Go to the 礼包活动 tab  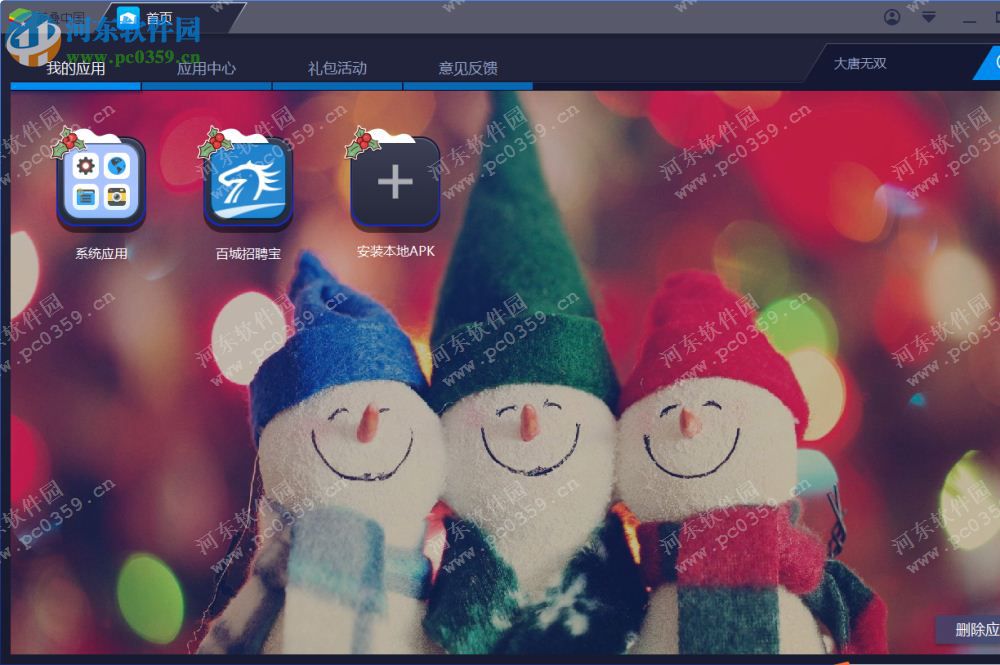click(x=337, y=68)
